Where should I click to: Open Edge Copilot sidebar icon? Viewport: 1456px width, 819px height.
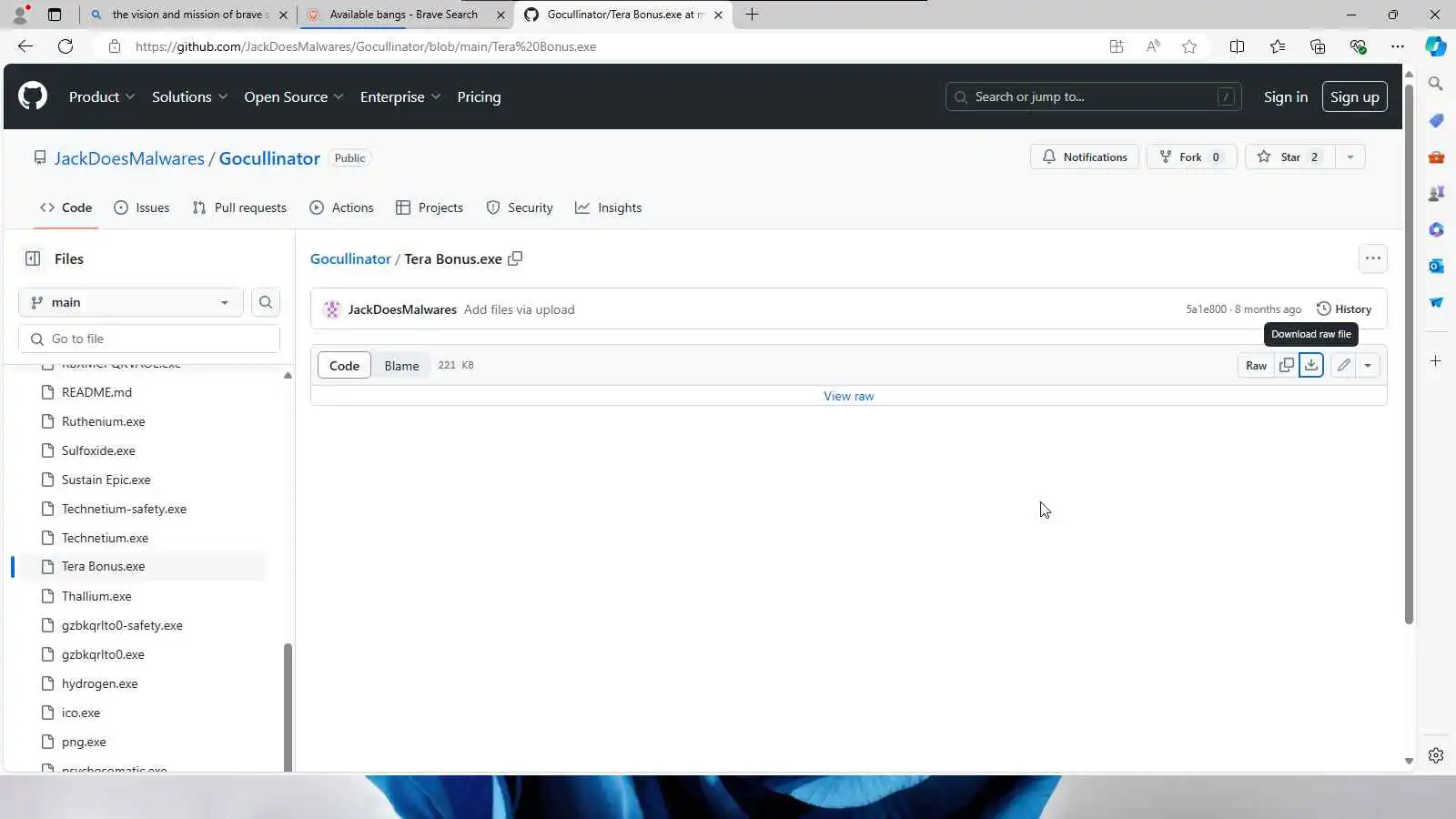[x=1436, y=46]
